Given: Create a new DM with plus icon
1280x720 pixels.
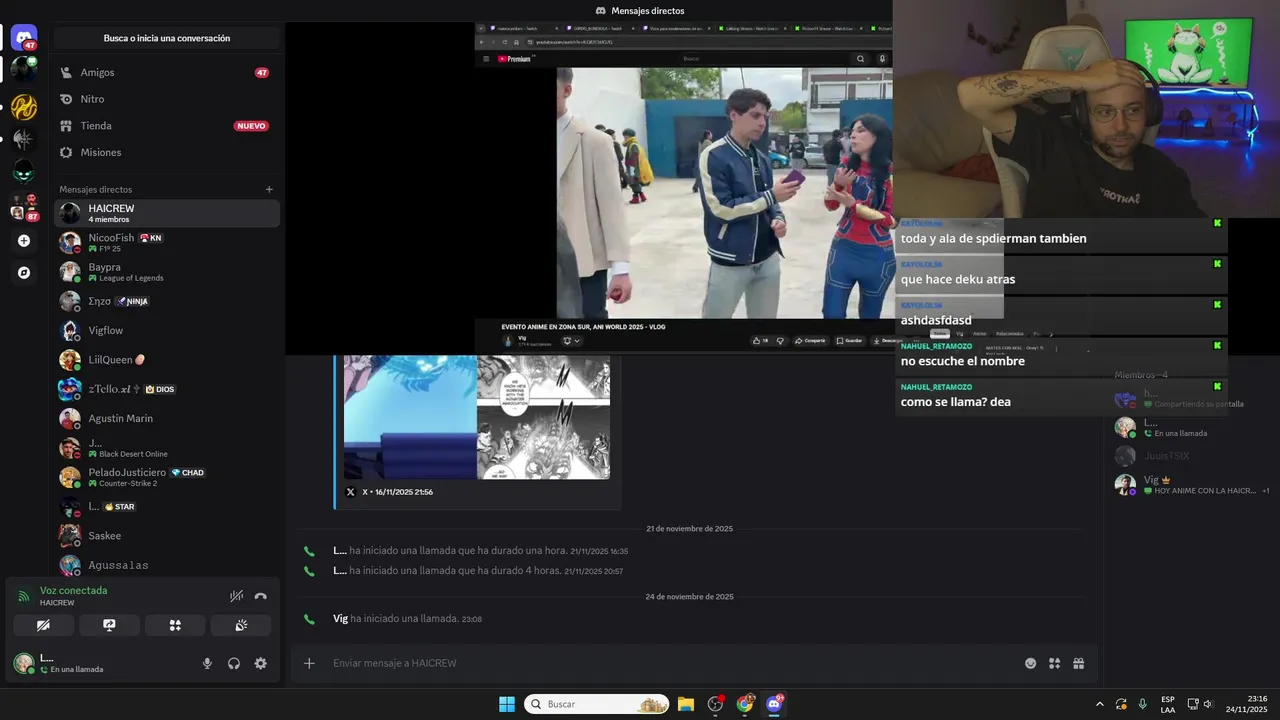Looking at the screenshot, I should coord(269,189).
